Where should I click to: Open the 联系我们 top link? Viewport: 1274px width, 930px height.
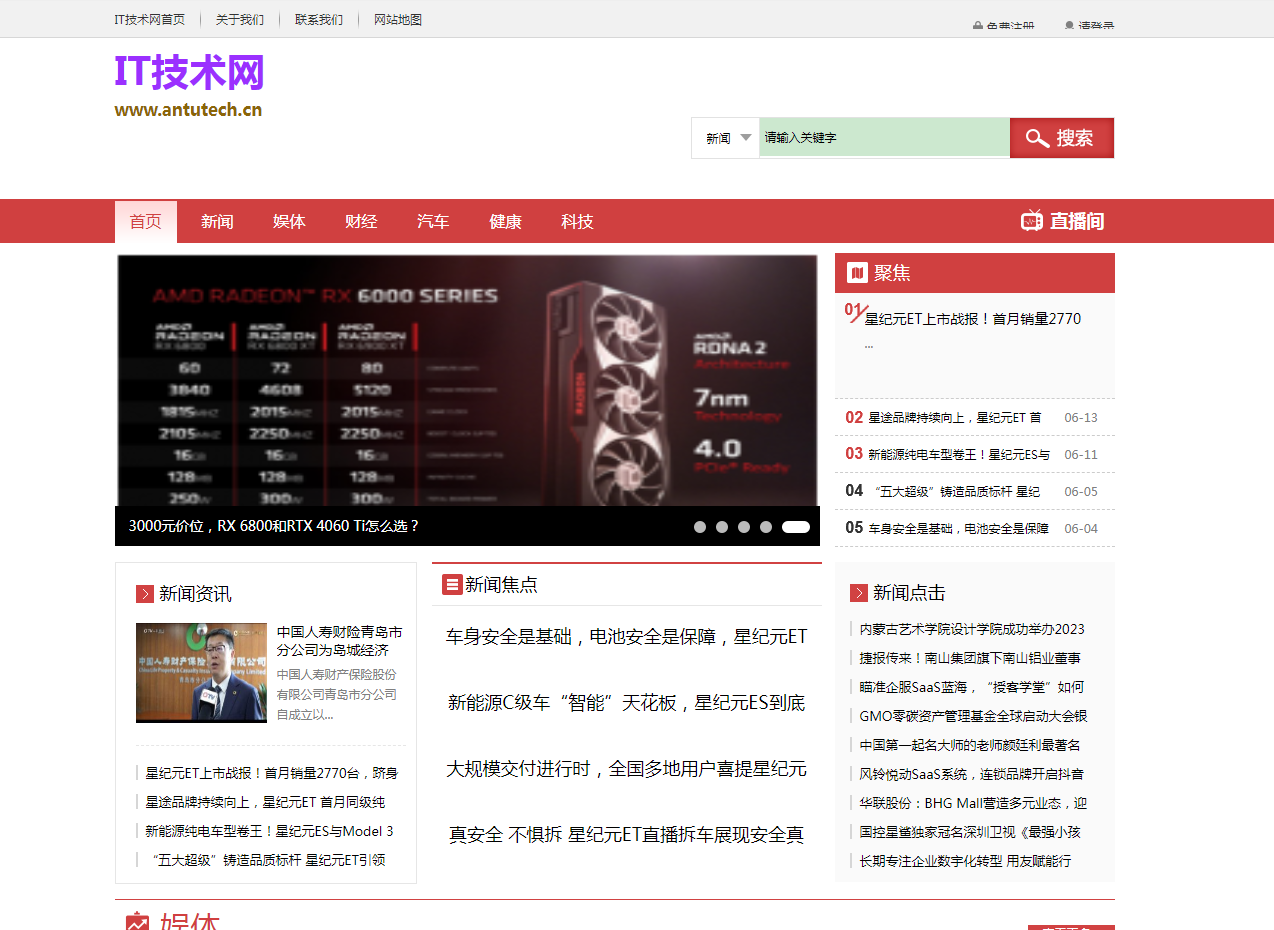tap(319, 19)
